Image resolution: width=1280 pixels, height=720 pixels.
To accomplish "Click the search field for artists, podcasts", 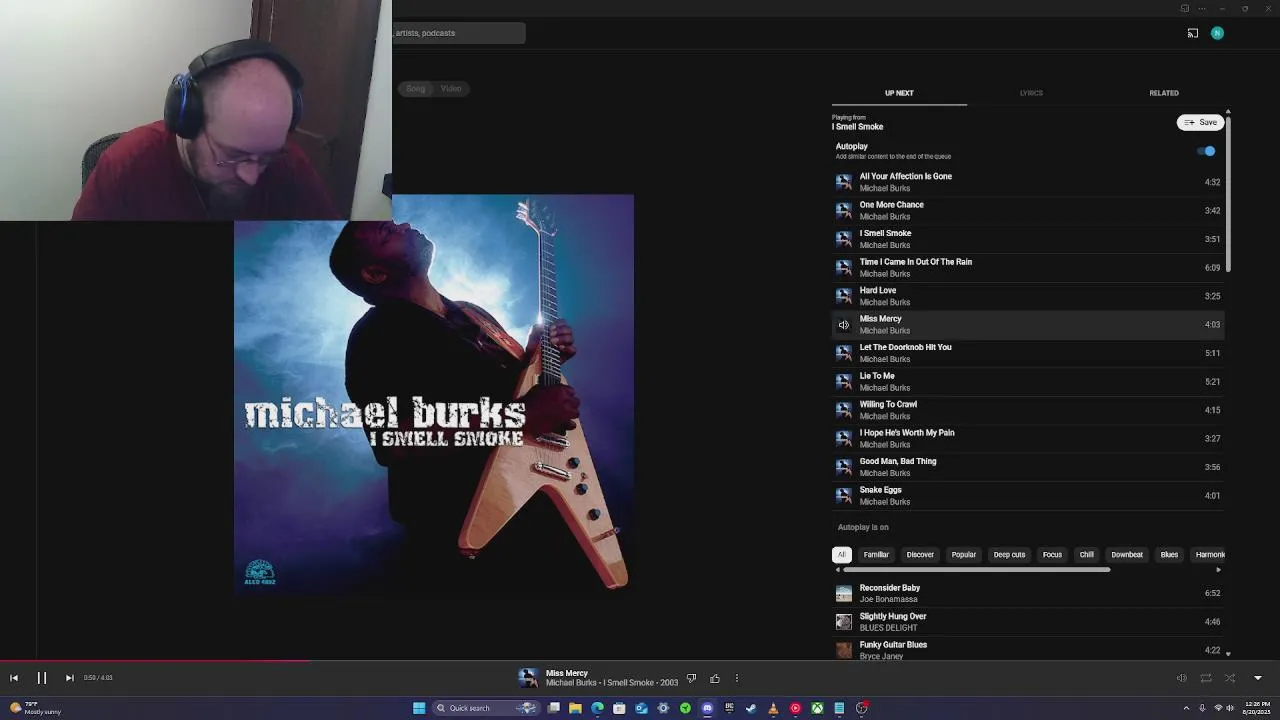I will pyautogui.click(x=458, y=33).
